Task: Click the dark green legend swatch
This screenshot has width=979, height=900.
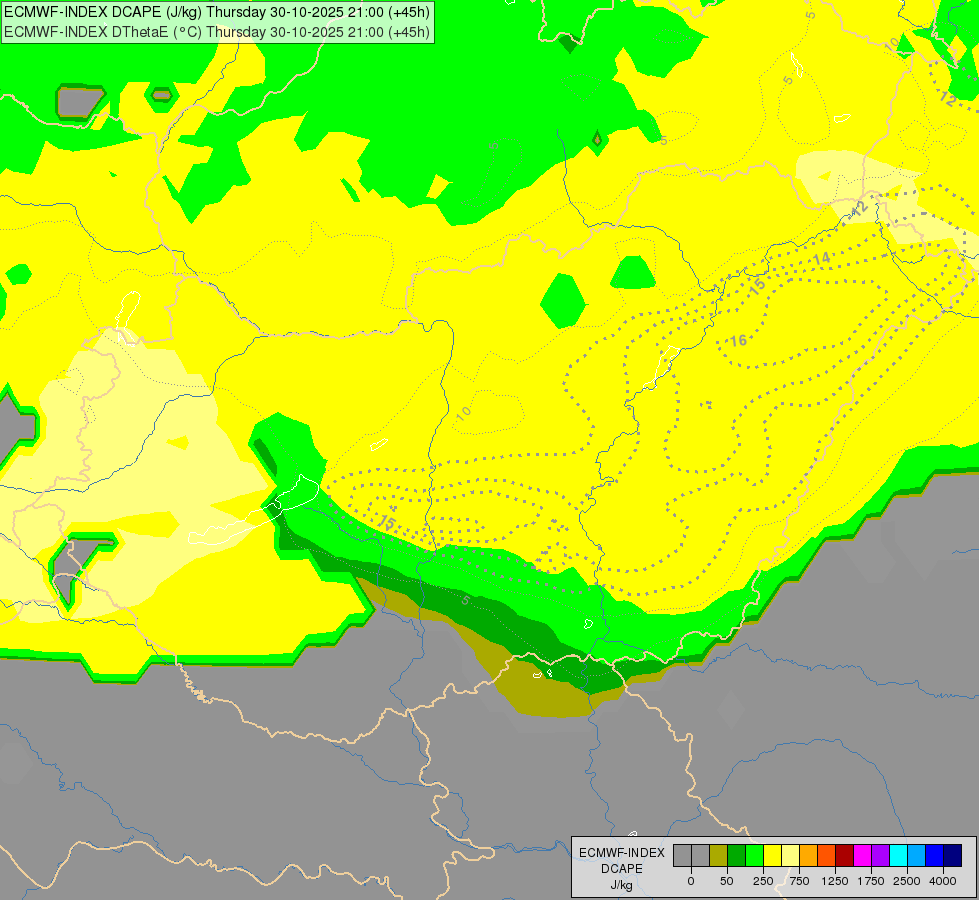Action: 737,856
